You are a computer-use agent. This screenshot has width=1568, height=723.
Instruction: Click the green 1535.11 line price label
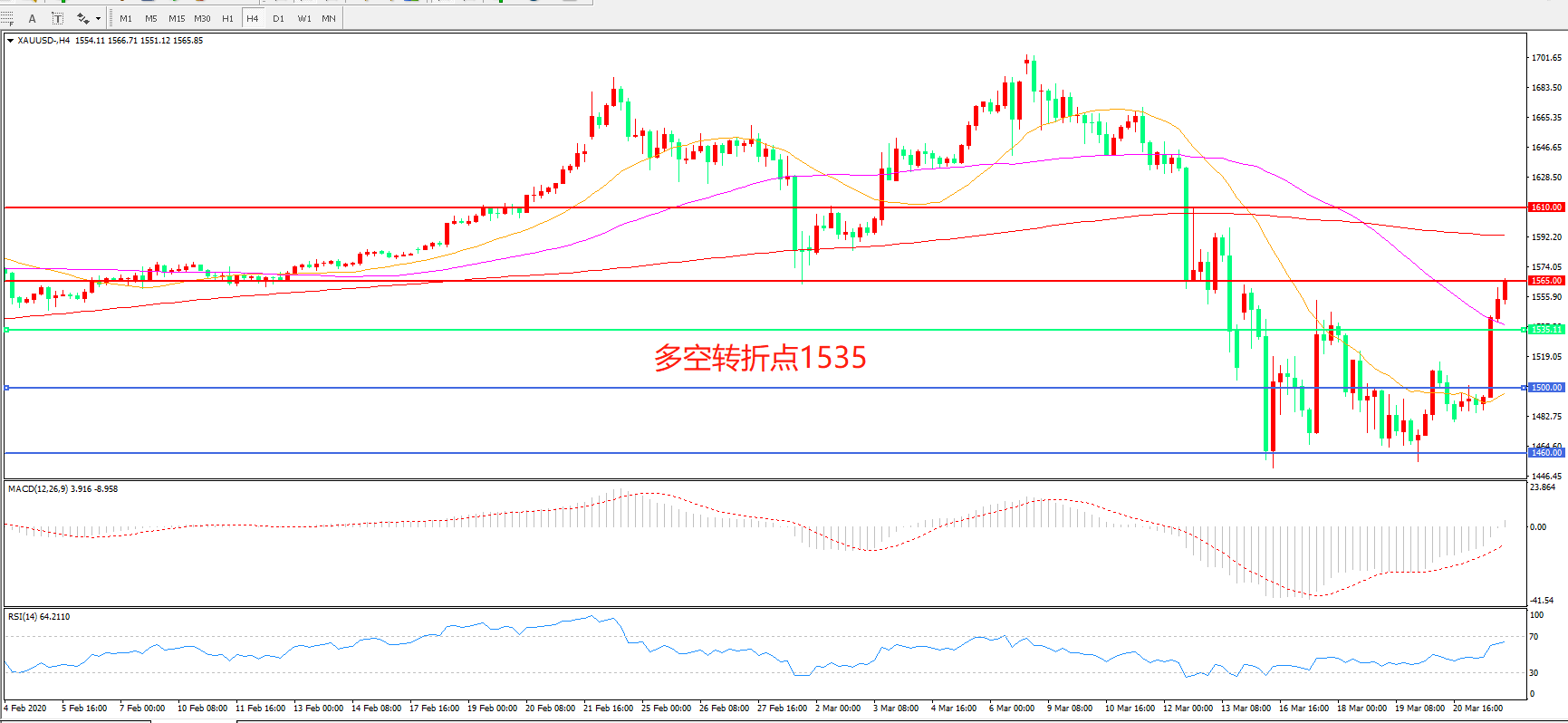tap(1545, 330)
